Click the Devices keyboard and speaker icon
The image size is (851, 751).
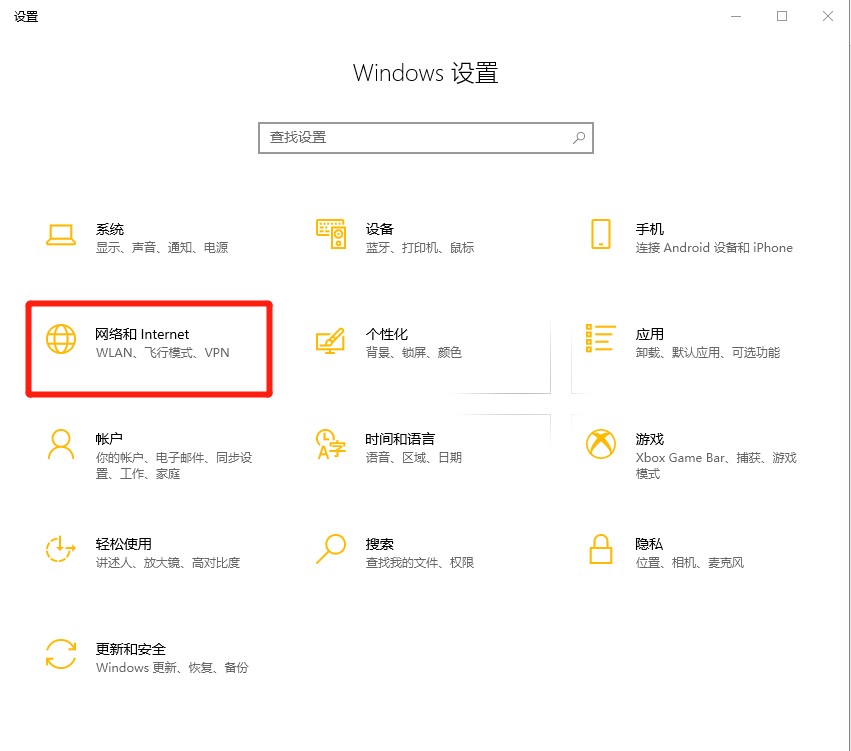coord(331,233)
